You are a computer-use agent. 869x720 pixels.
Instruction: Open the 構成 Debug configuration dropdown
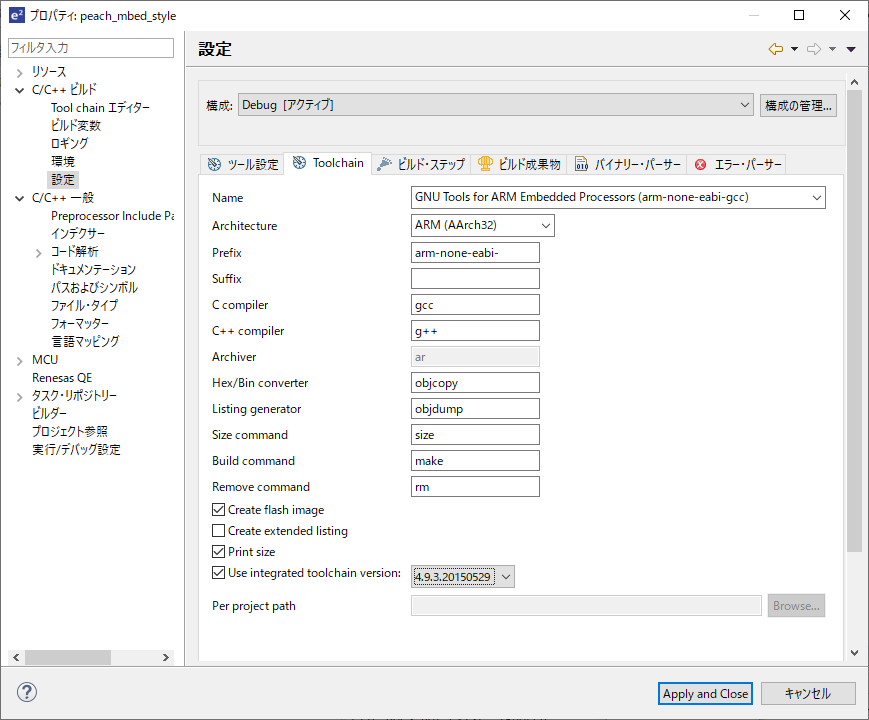495,105
